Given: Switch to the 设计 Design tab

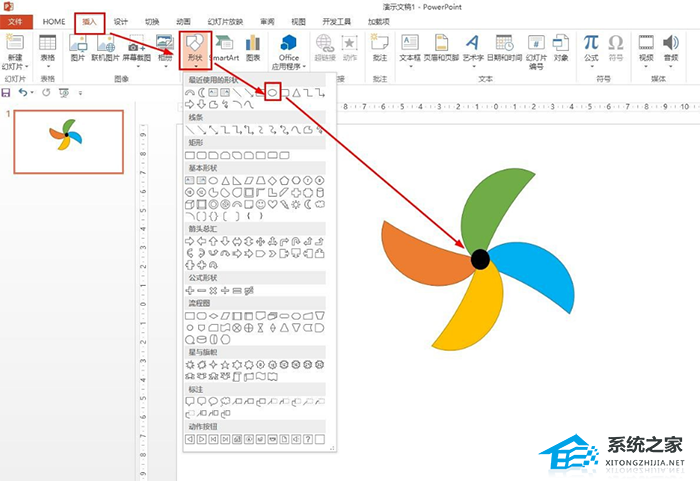Looking at the screenshot, I should click(121, 21).
